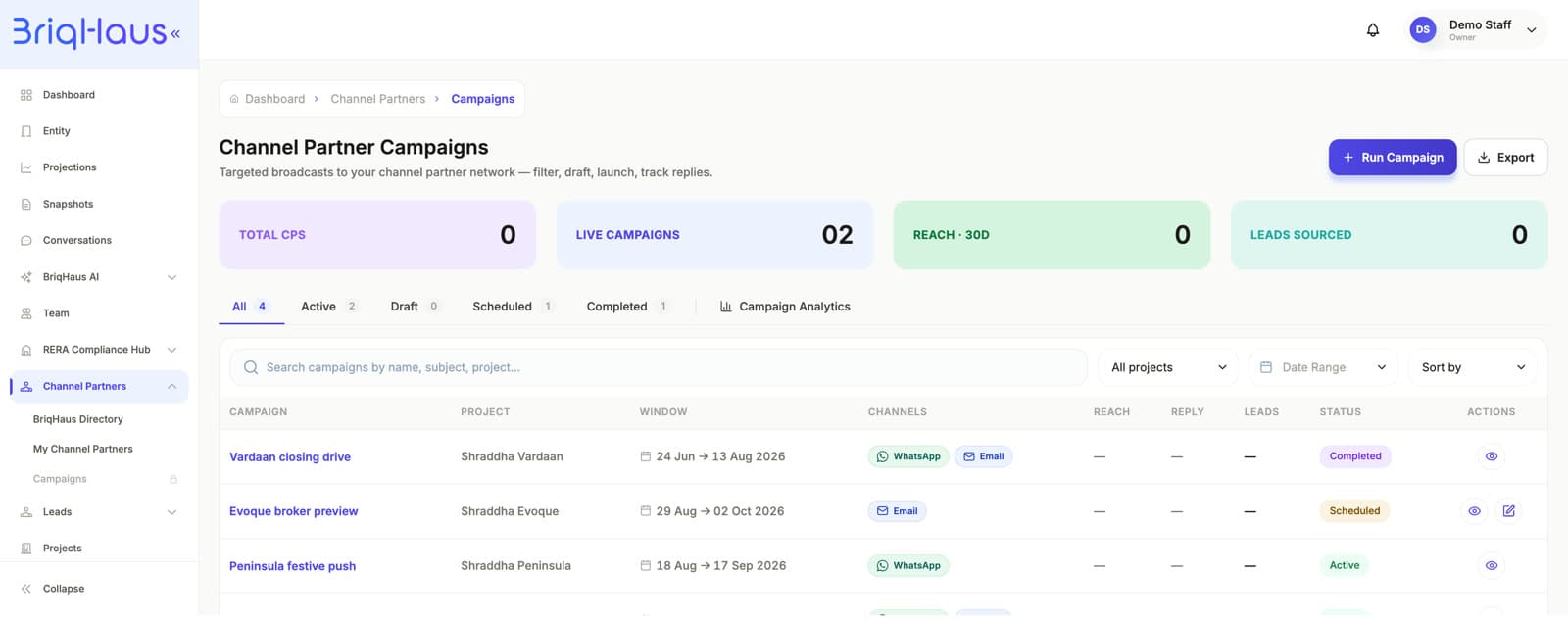Open the notifications bell

click(1373, 30)
